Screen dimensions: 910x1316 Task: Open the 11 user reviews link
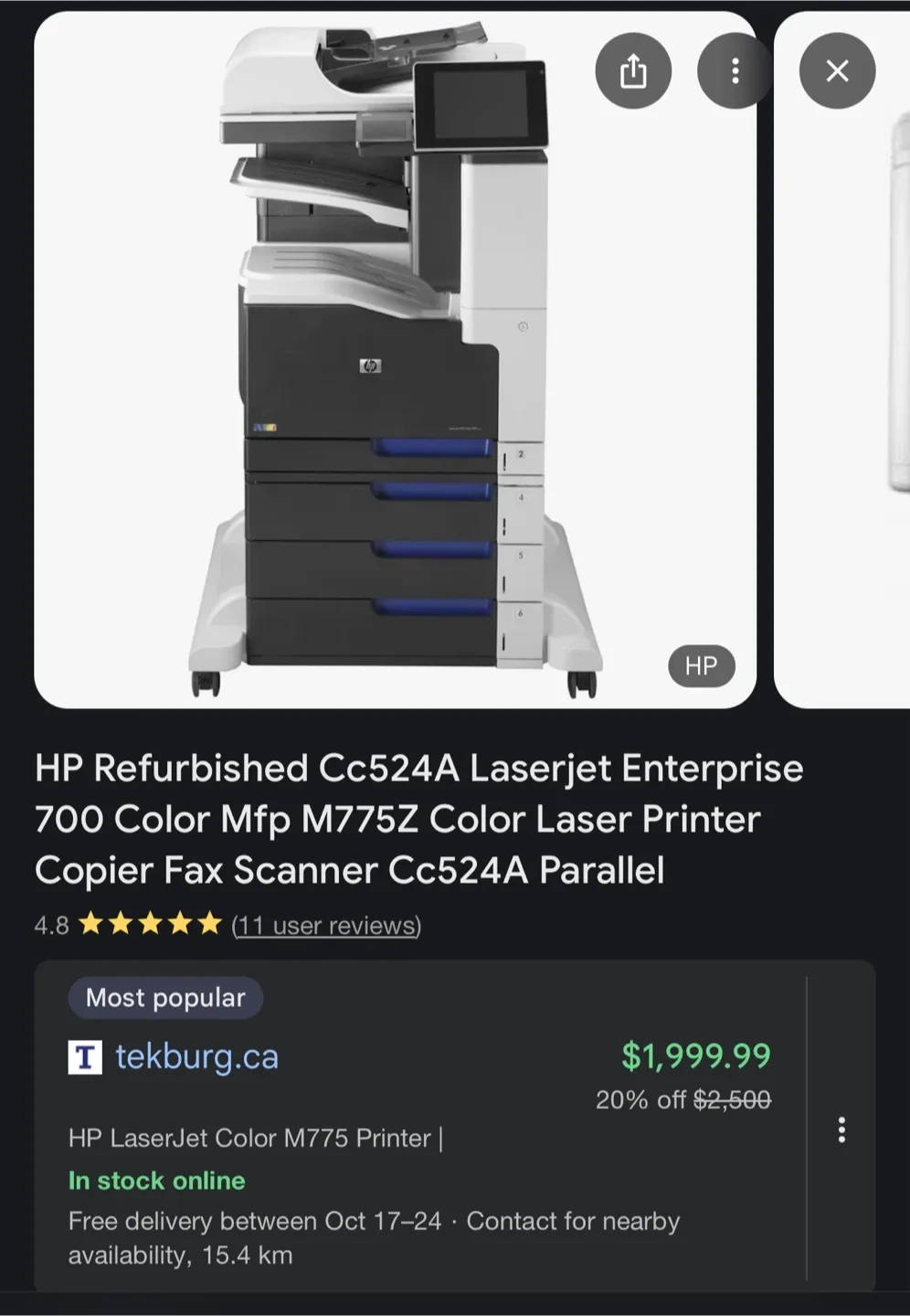(x=326, y=926)
